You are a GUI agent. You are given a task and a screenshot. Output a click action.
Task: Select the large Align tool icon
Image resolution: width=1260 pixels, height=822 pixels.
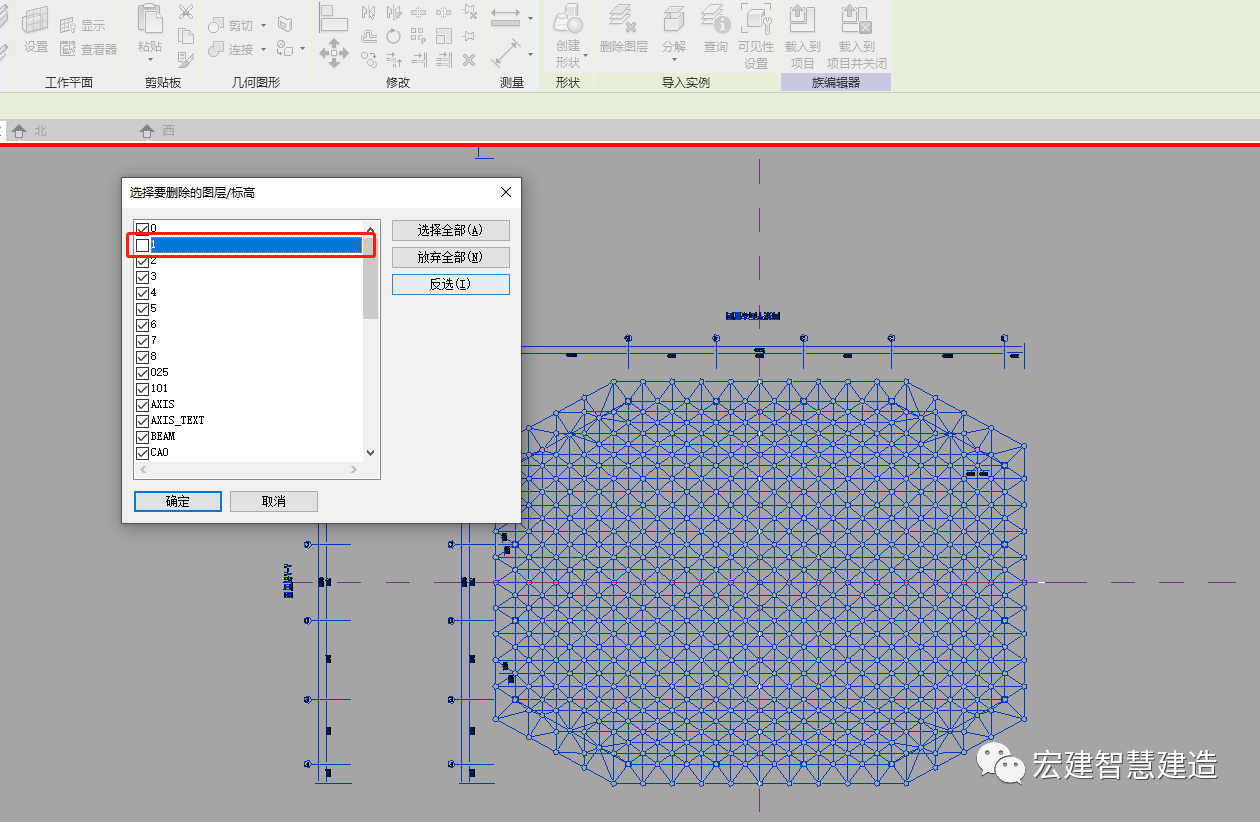tap(333, 17)
